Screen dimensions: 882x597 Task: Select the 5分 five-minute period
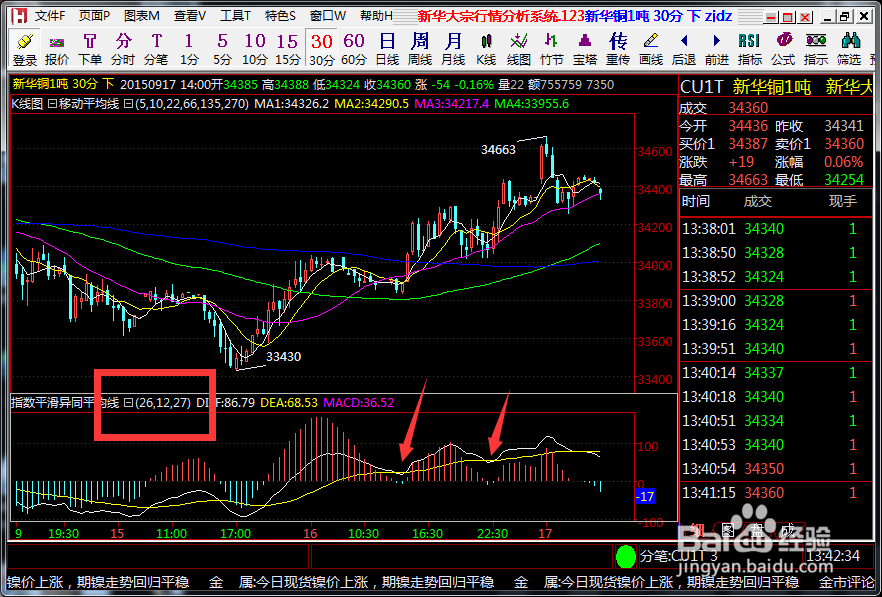pyautogui.click(x=222, y=49)
